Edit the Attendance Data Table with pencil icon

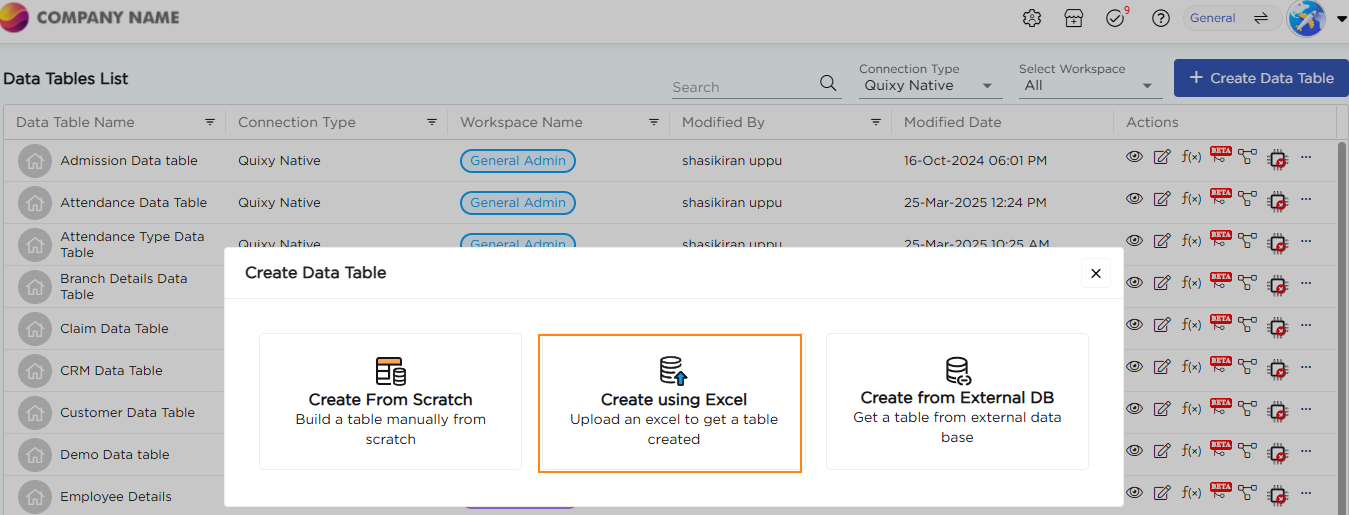(1162, 199)
